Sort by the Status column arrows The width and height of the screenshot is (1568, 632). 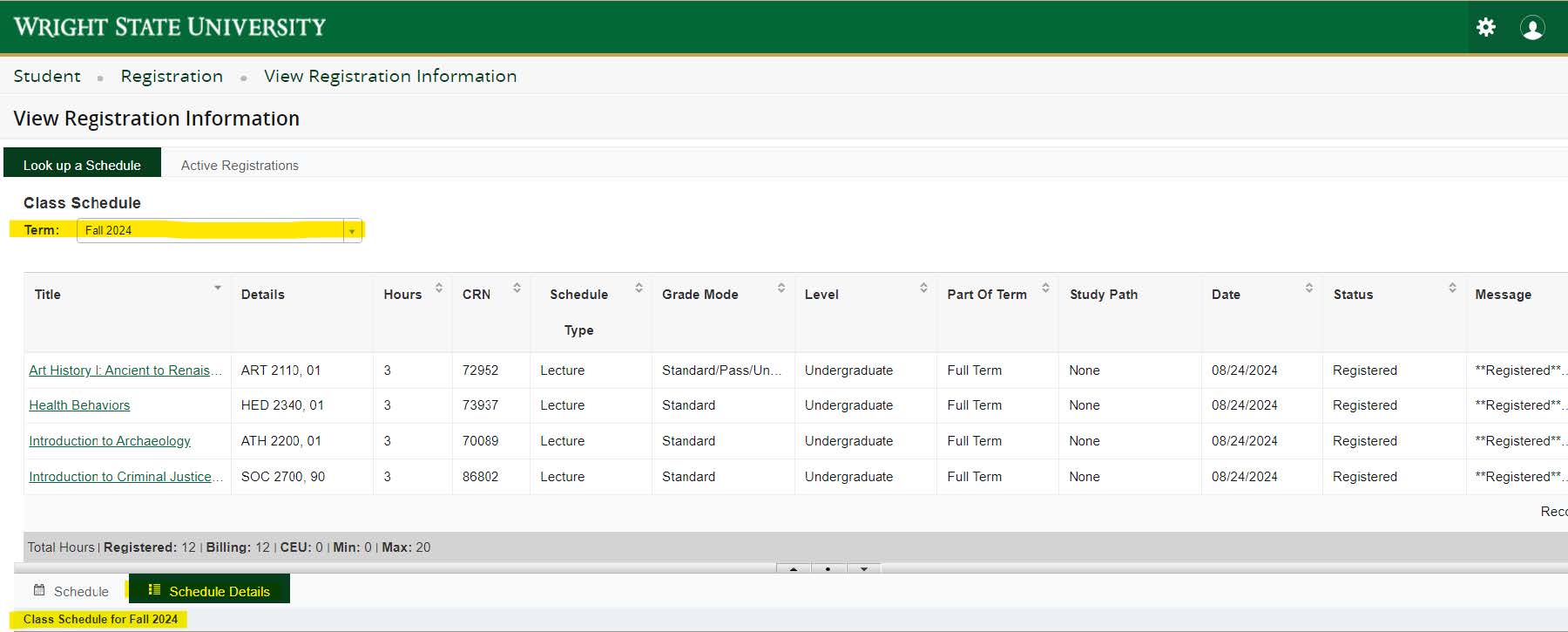click(1452, 288)
